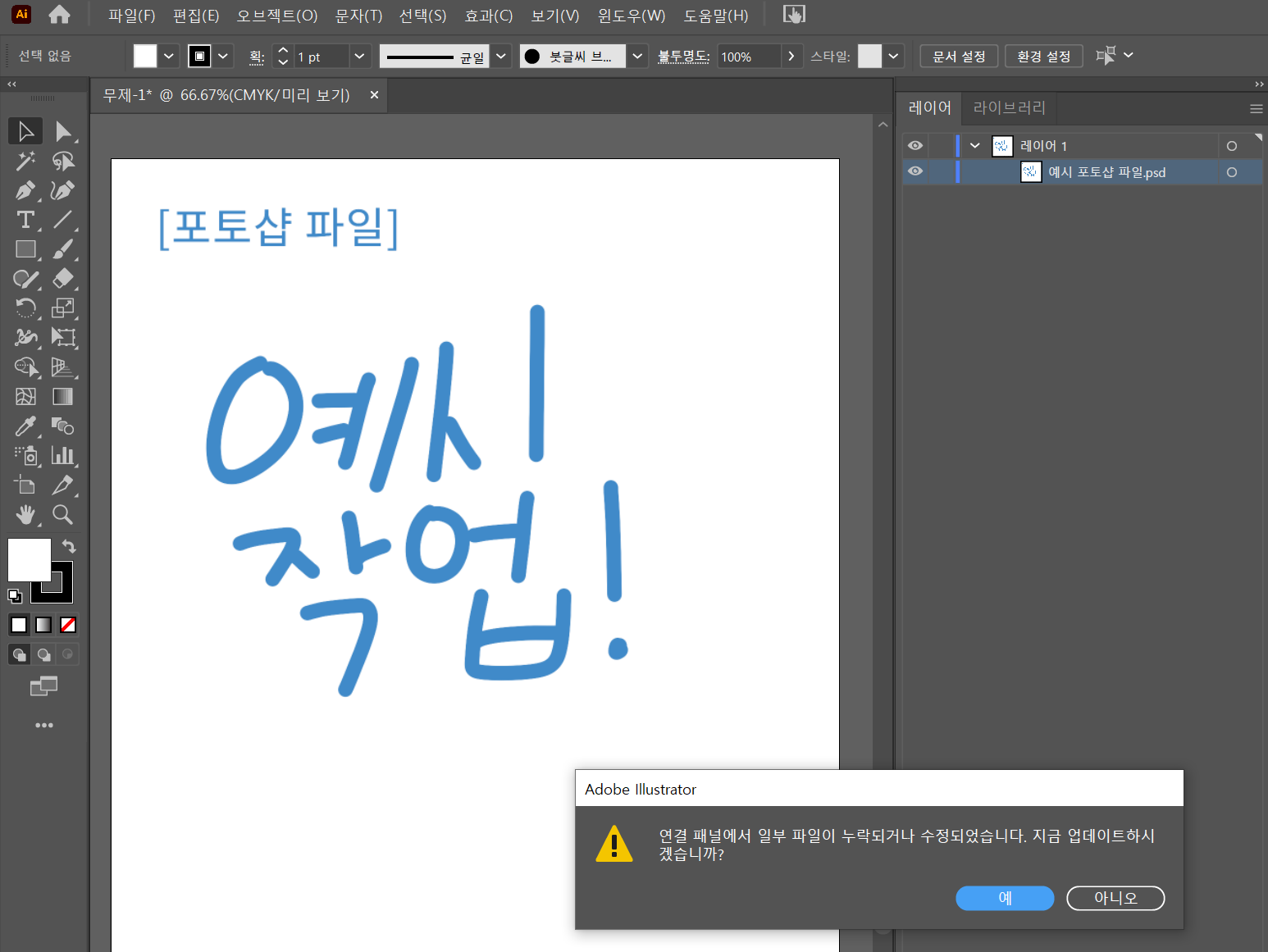Select the Direct Selection tool
The image size is (1268, 952).
(x=63, y=130)
